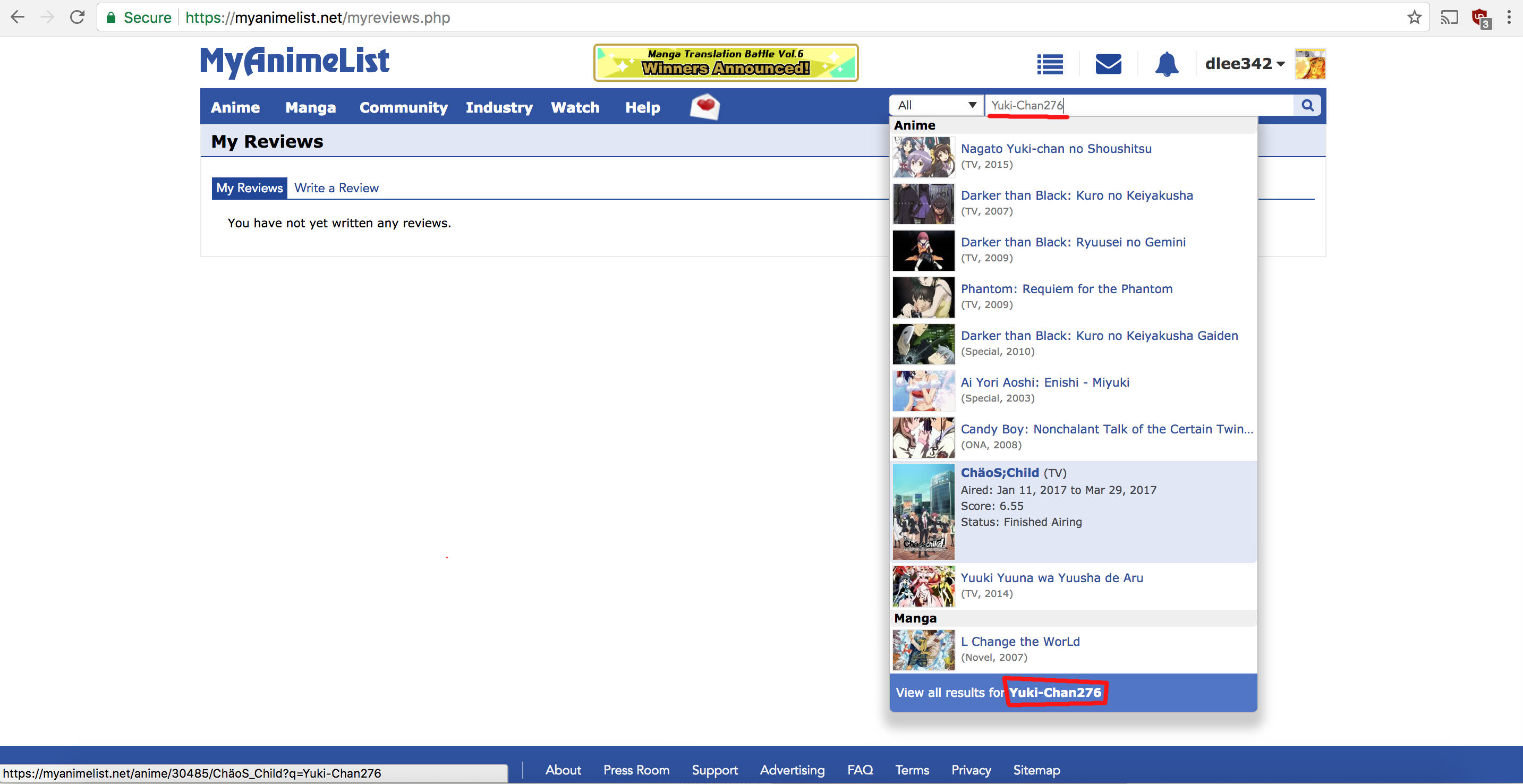Open Darker than Black: Ryuusei no Gemini
Viewport: 1523px width, 784px height.
[1073, 242]
